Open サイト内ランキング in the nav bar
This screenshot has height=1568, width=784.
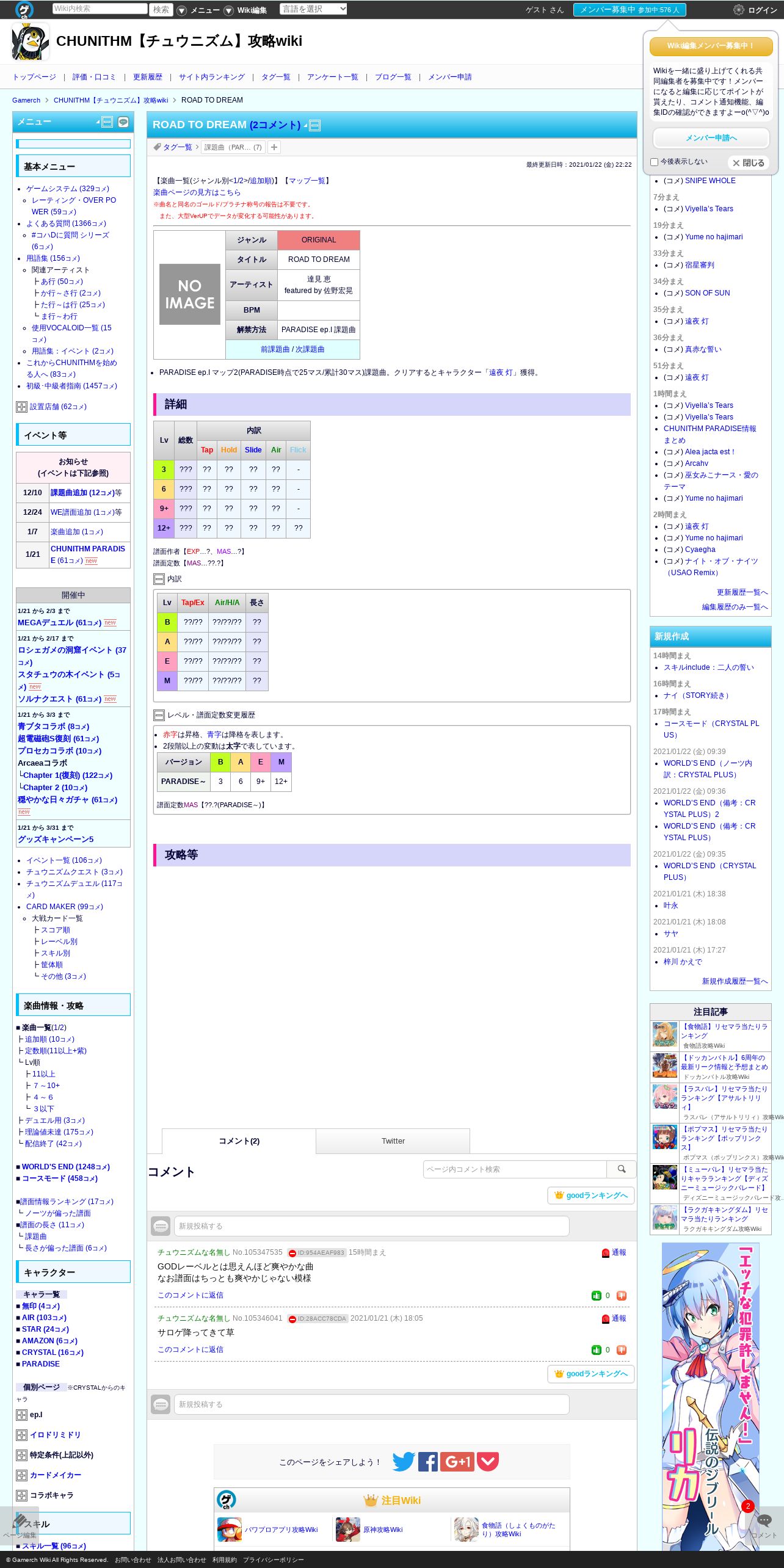pyautogui.click(x=212, y=77)
